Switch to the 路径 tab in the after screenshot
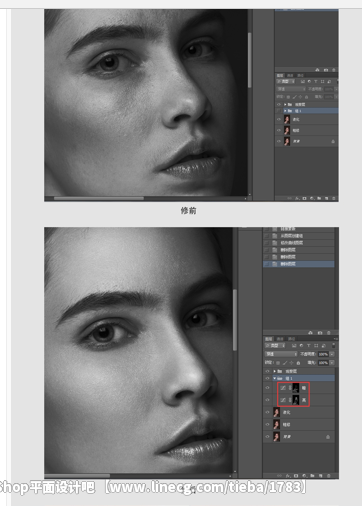Screen dimensions: 362x506 pyautogui.click(x=291, y=339)
